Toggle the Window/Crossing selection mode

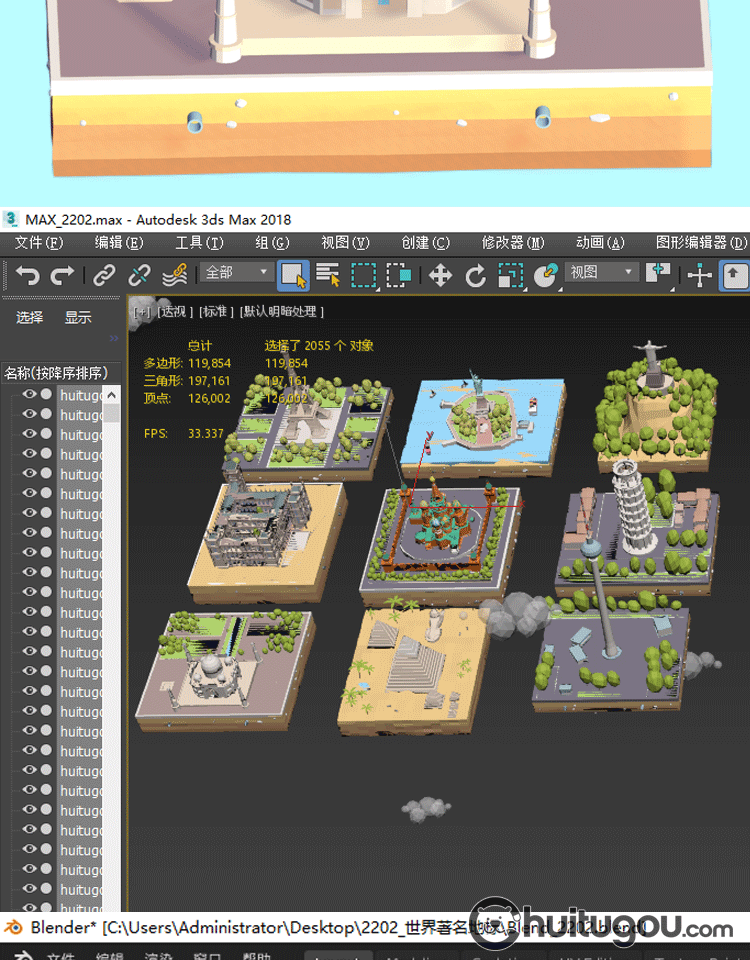pyautogui.click(x=400, y=275)
